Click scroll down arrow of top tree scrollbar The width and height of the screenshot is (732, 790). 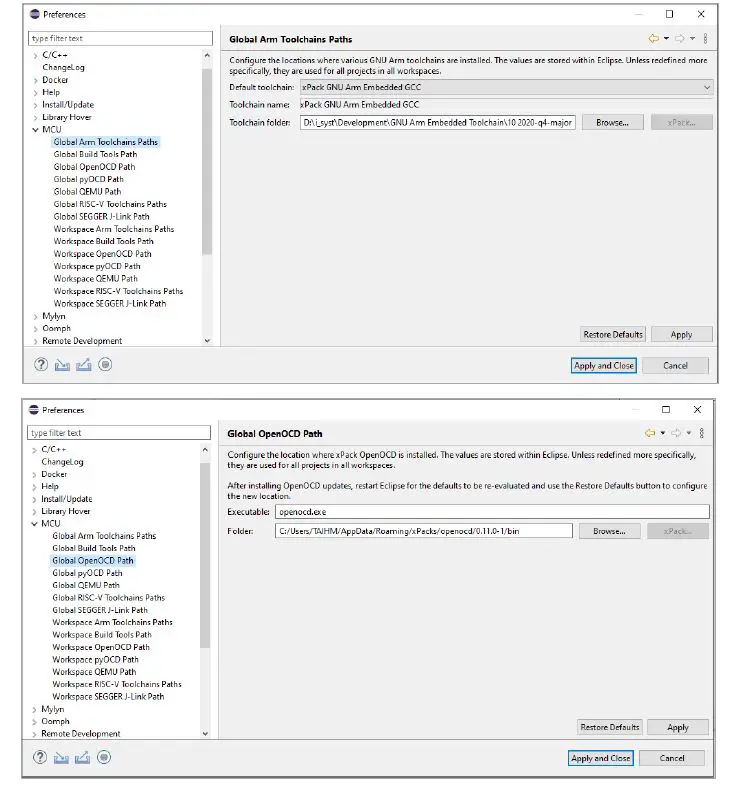pyautogui.click(x=207, y=341)
